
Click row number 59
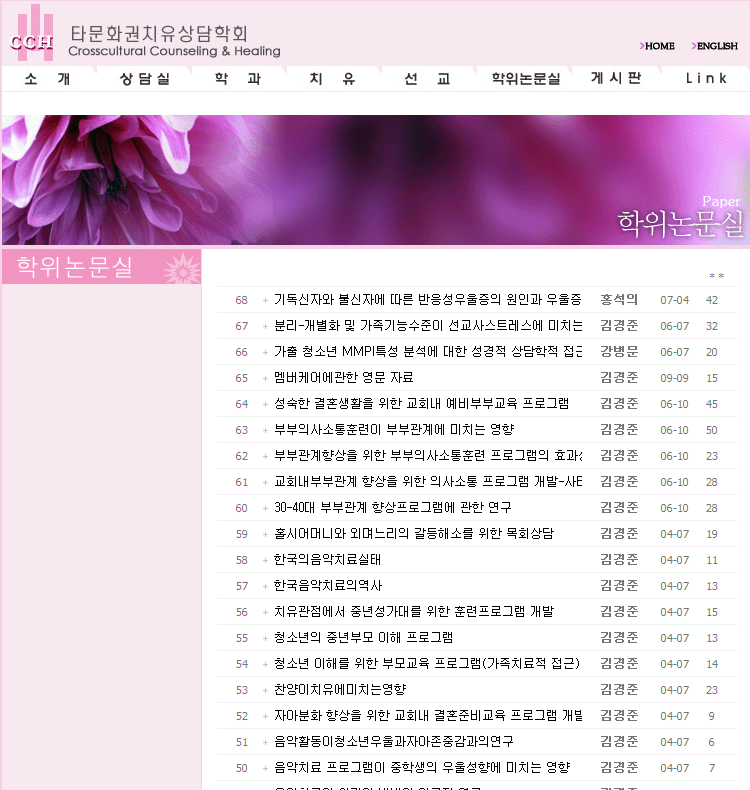[x=242, y=535]
